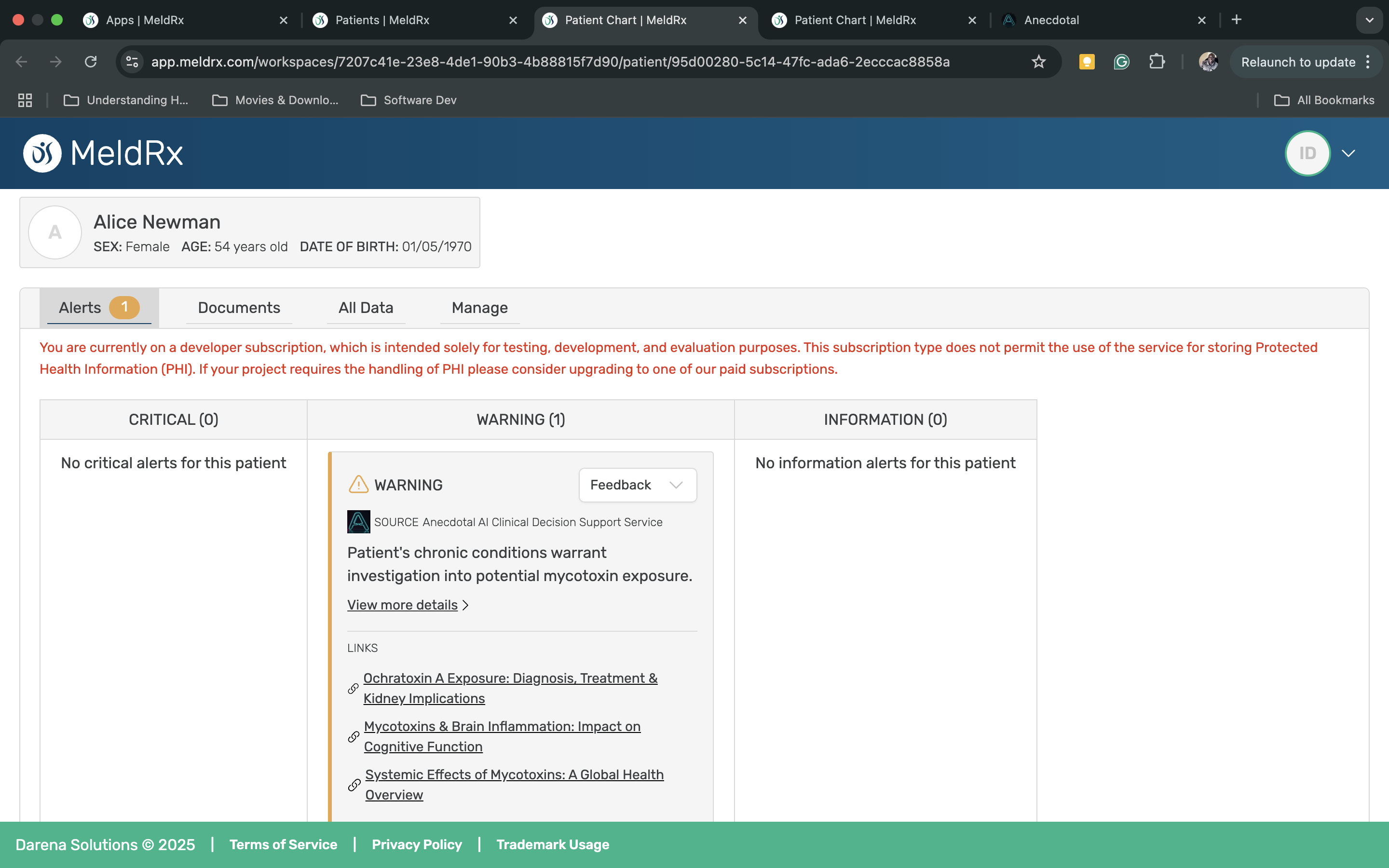The height and width of the screenshot is (868, 1389).
Task: Click the Grammarly extension icon
Action: coord(1121,62)
